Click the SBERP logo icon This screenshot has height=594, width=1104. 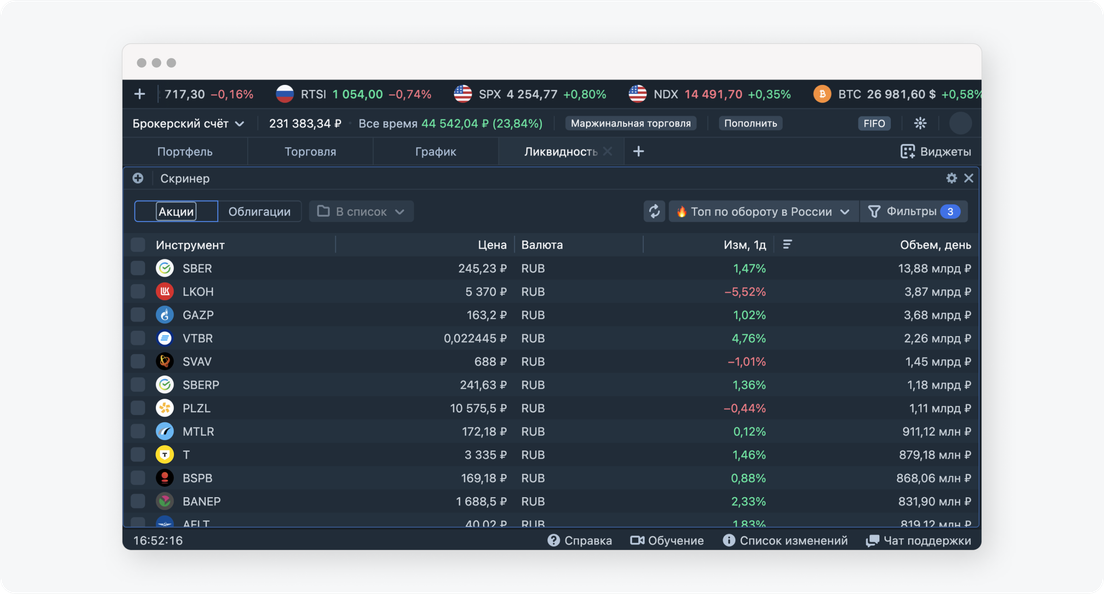click(165, 384)
